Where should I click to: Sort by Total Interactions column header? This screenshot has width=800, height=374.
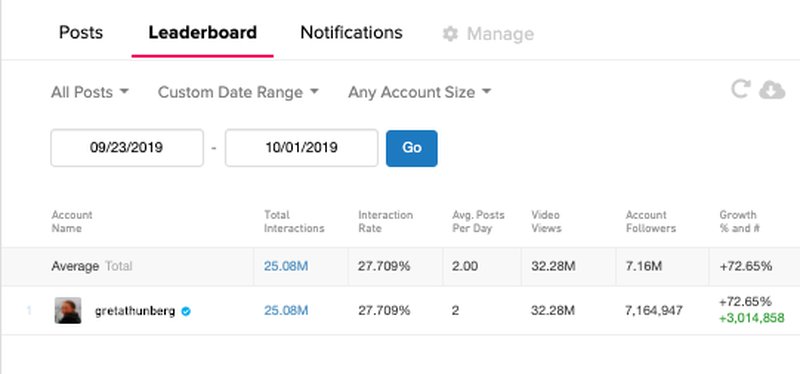pos(294,221)
